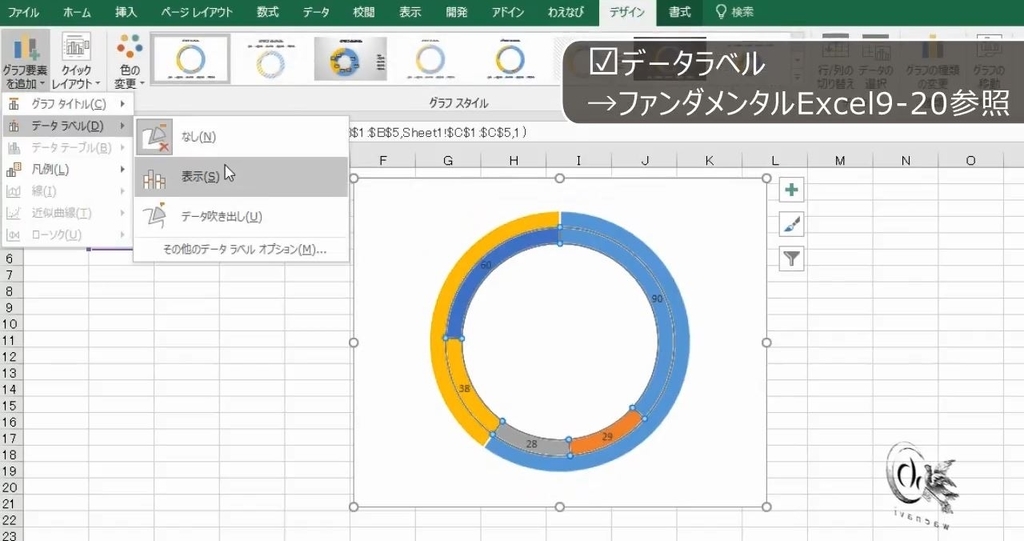1024x541 pixels.
Task: Open the データラベル submenu entry
Action: [68, 125]
